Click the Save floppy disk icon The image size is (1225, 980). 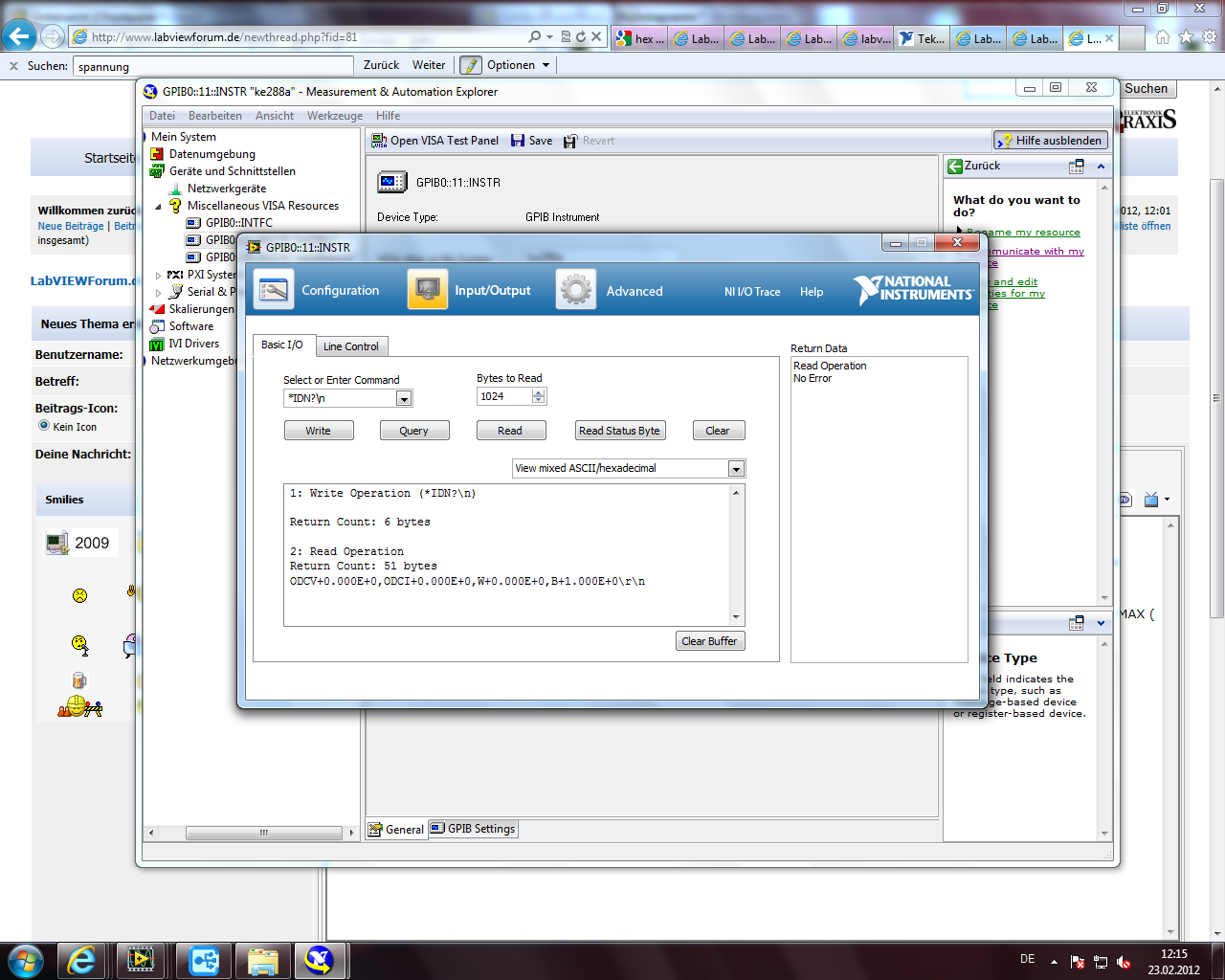[518, 141]
